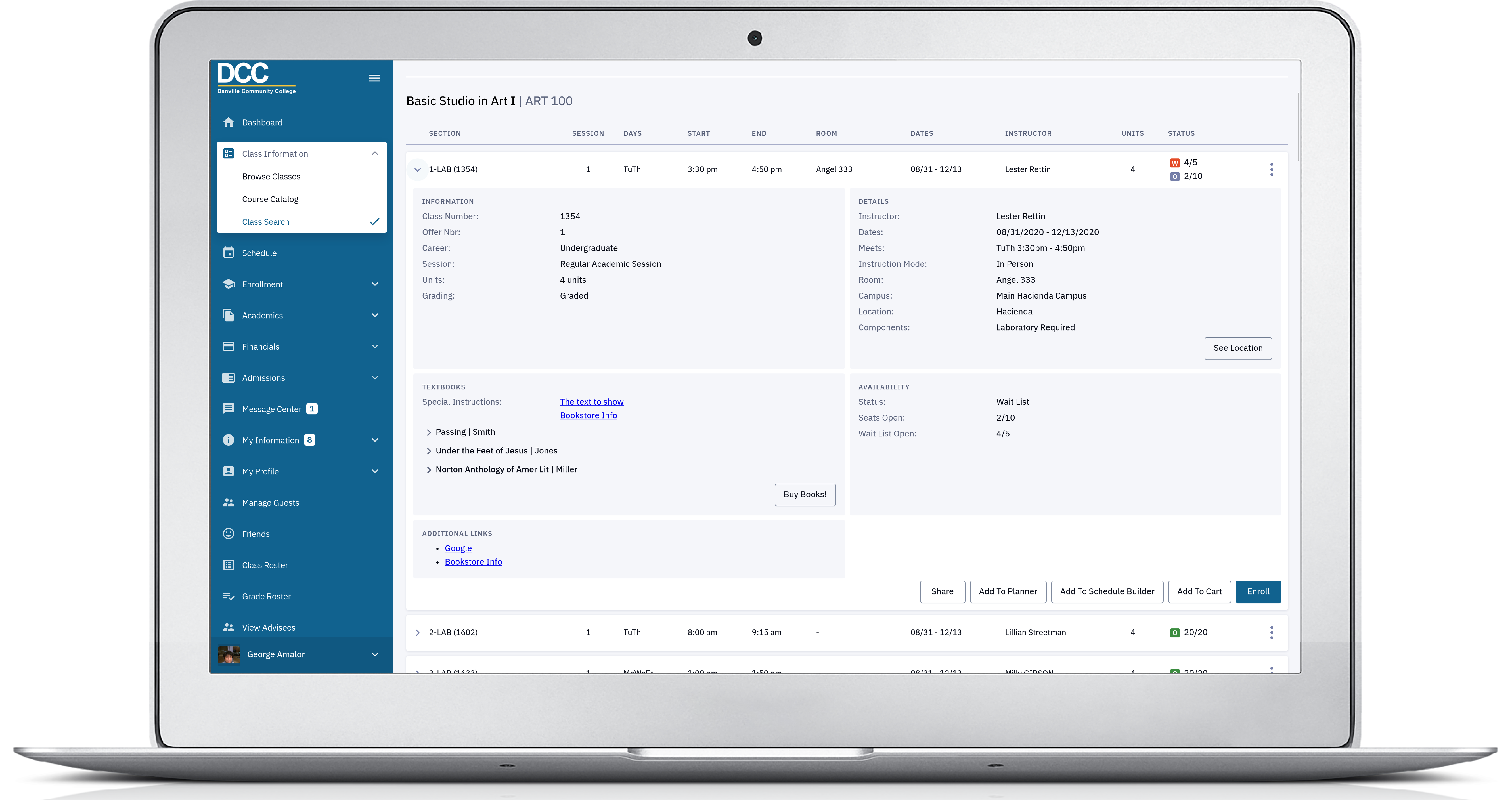Open George Amalor user dropdown chevron
Screen dimensions: 1512x800
tap(374, 654)
